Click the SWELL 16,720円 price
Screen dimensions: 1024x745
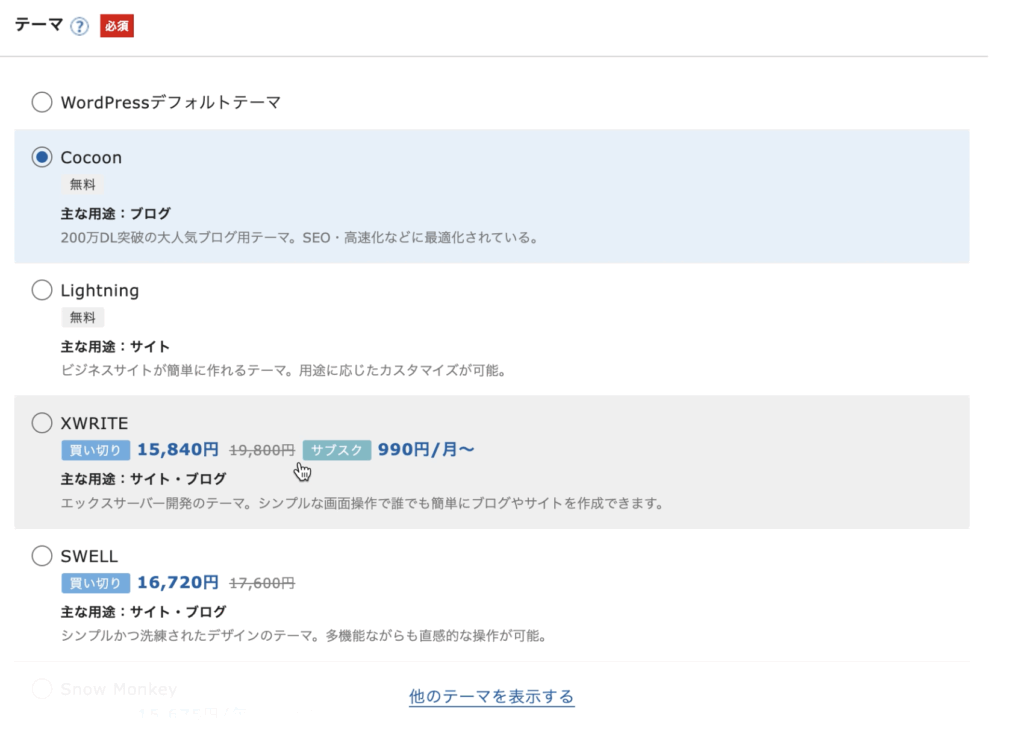pyautogui.click(x=177, y=583)
